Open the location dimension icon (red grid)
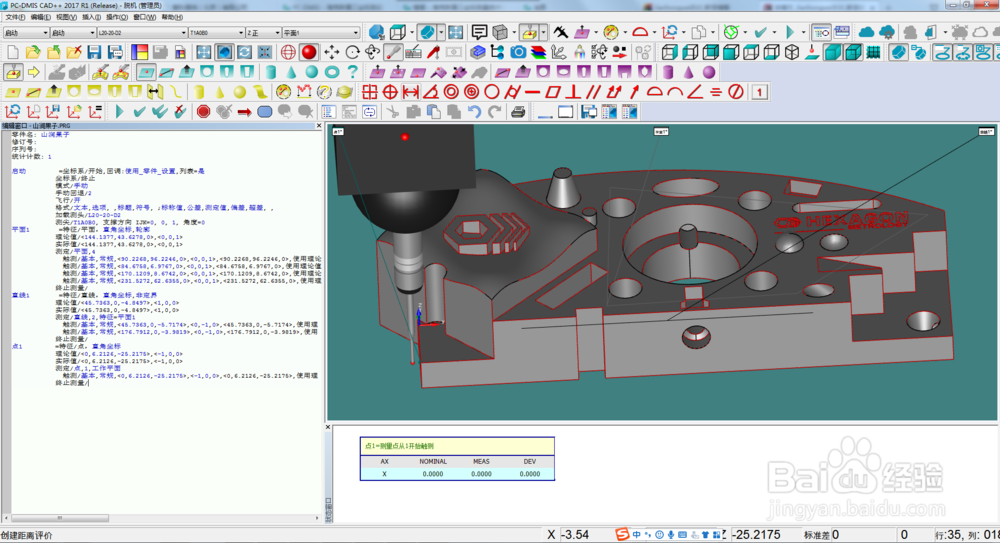The height and width of the screenshot is (543, 1000). click(370, 92)
